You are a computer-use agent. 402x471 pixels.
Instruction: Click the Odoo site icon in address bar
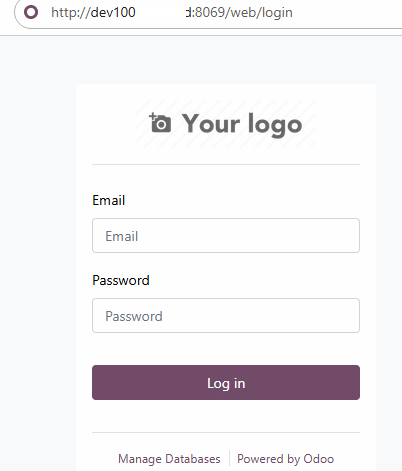click(31, 12)
